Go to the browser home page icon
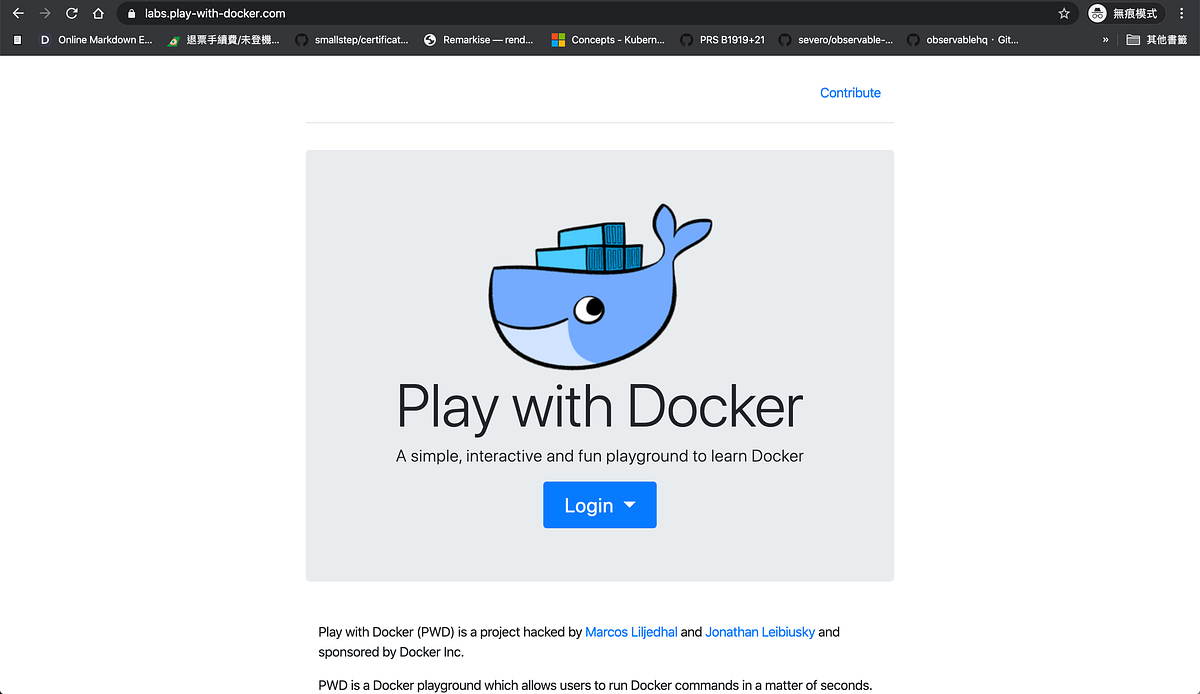 (97, 14)
